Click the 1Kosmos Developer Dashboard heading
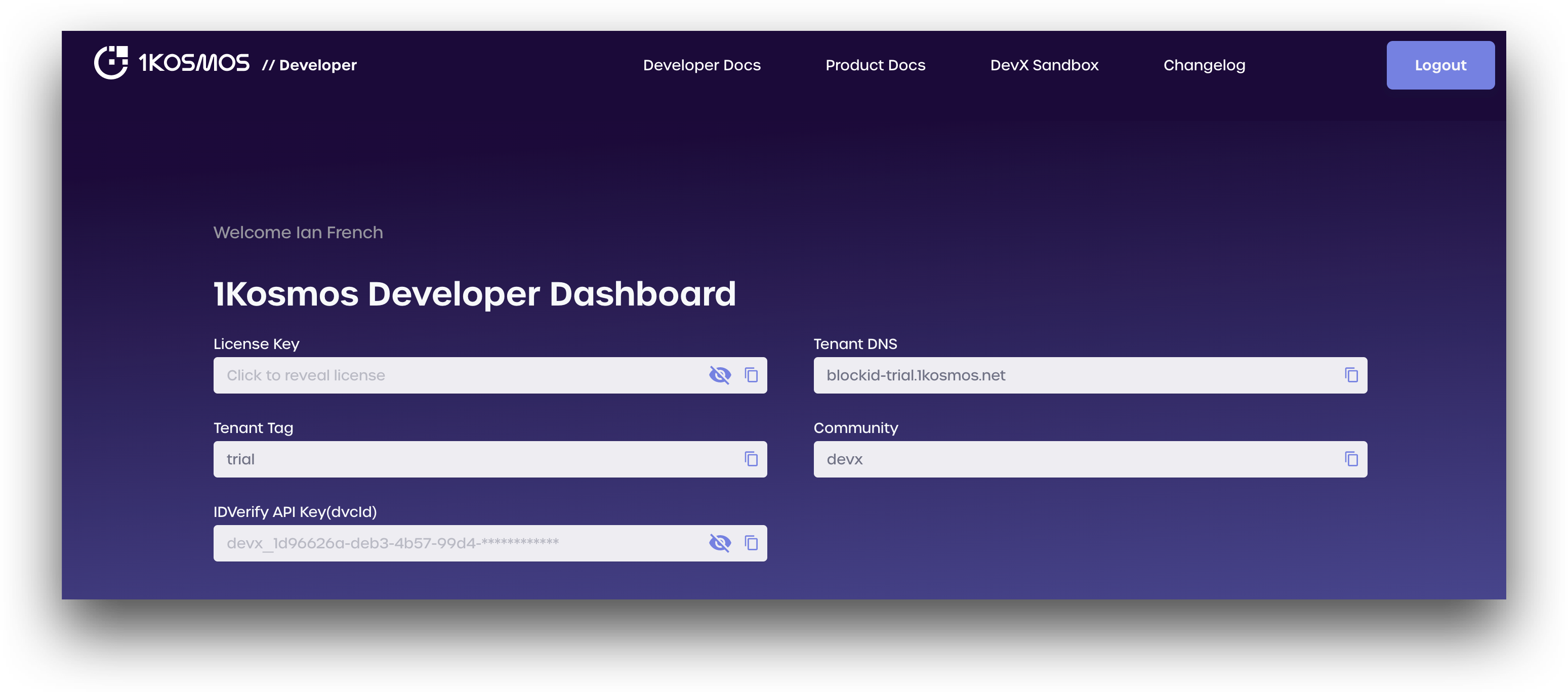 475,294
